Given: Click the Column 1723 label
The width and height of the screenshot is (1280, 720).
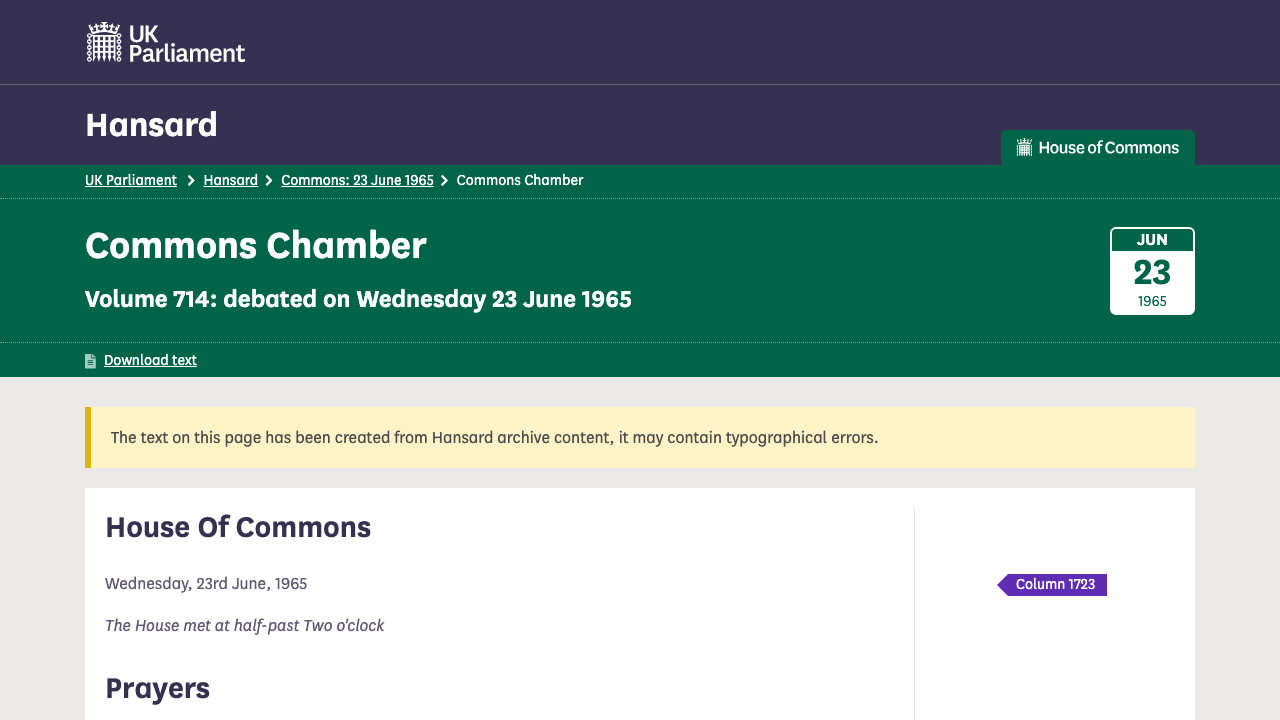Looking at the screenshot, I should tap(1056, 585).
